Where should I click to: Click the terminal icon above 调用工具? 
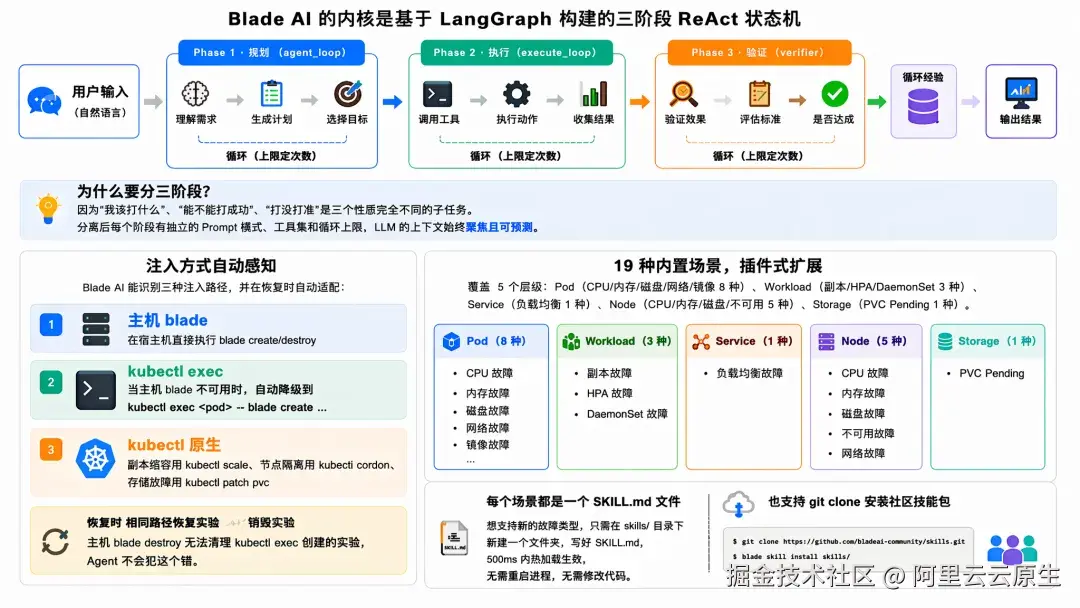437,94
